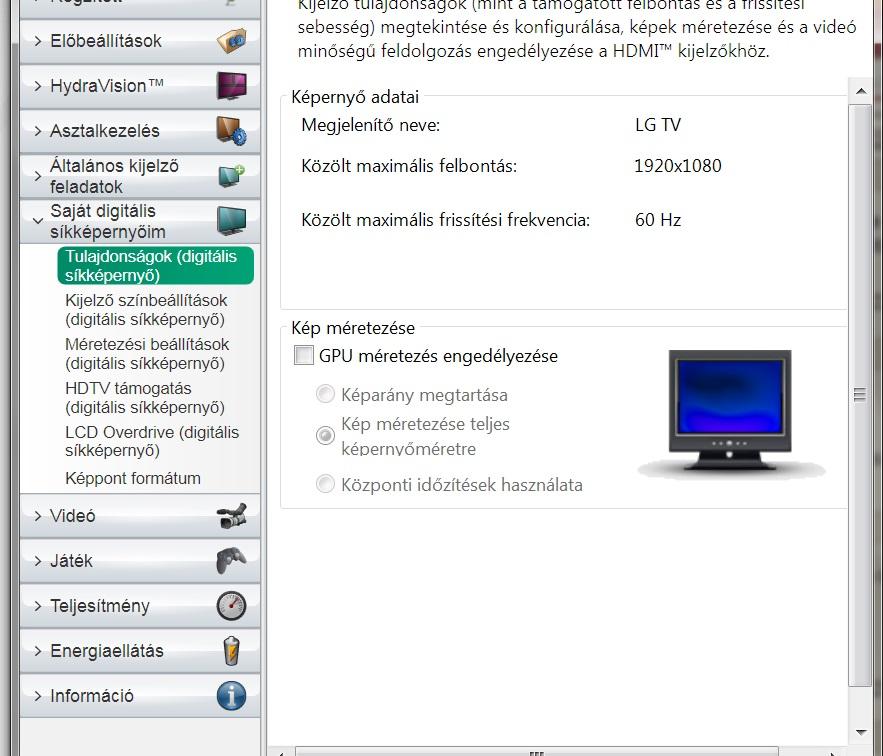
Task: Click the Előbeállítások presets icon
Action: tap(231, 41)
